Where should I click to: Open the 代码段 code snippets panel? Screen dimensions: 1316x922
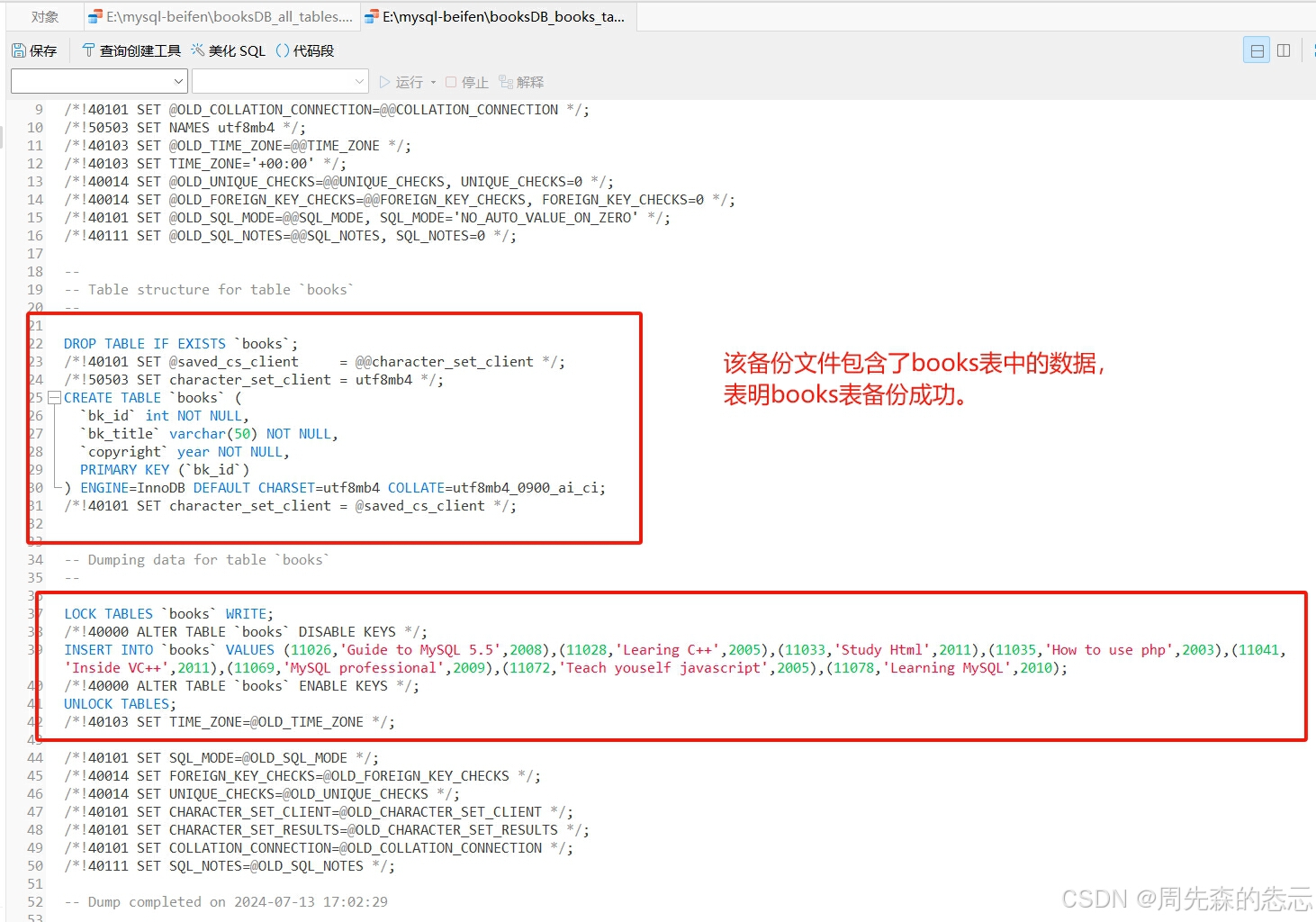click(305, 51)
